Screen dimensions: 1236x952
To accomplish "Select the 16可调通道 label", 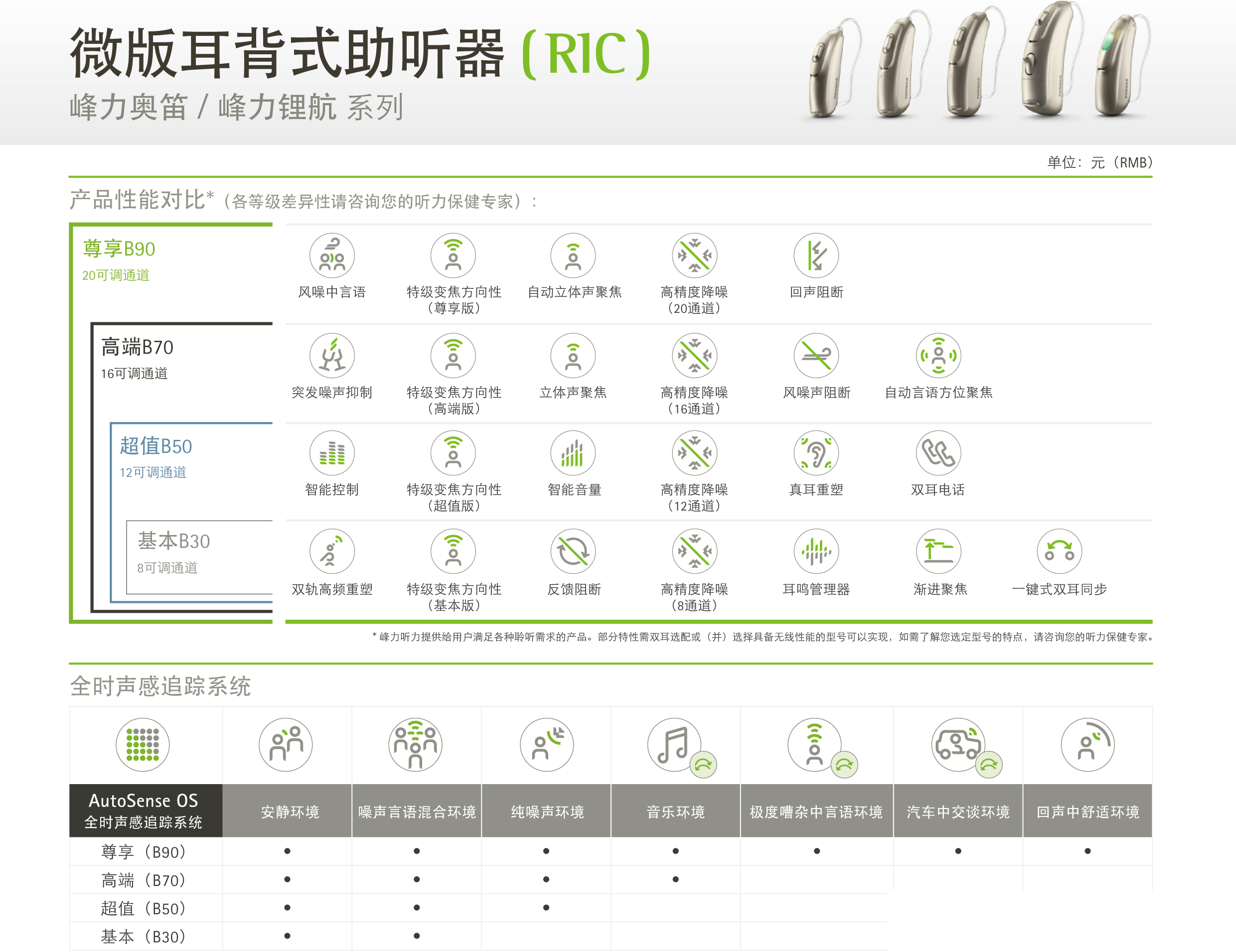I will click(134, 373).
